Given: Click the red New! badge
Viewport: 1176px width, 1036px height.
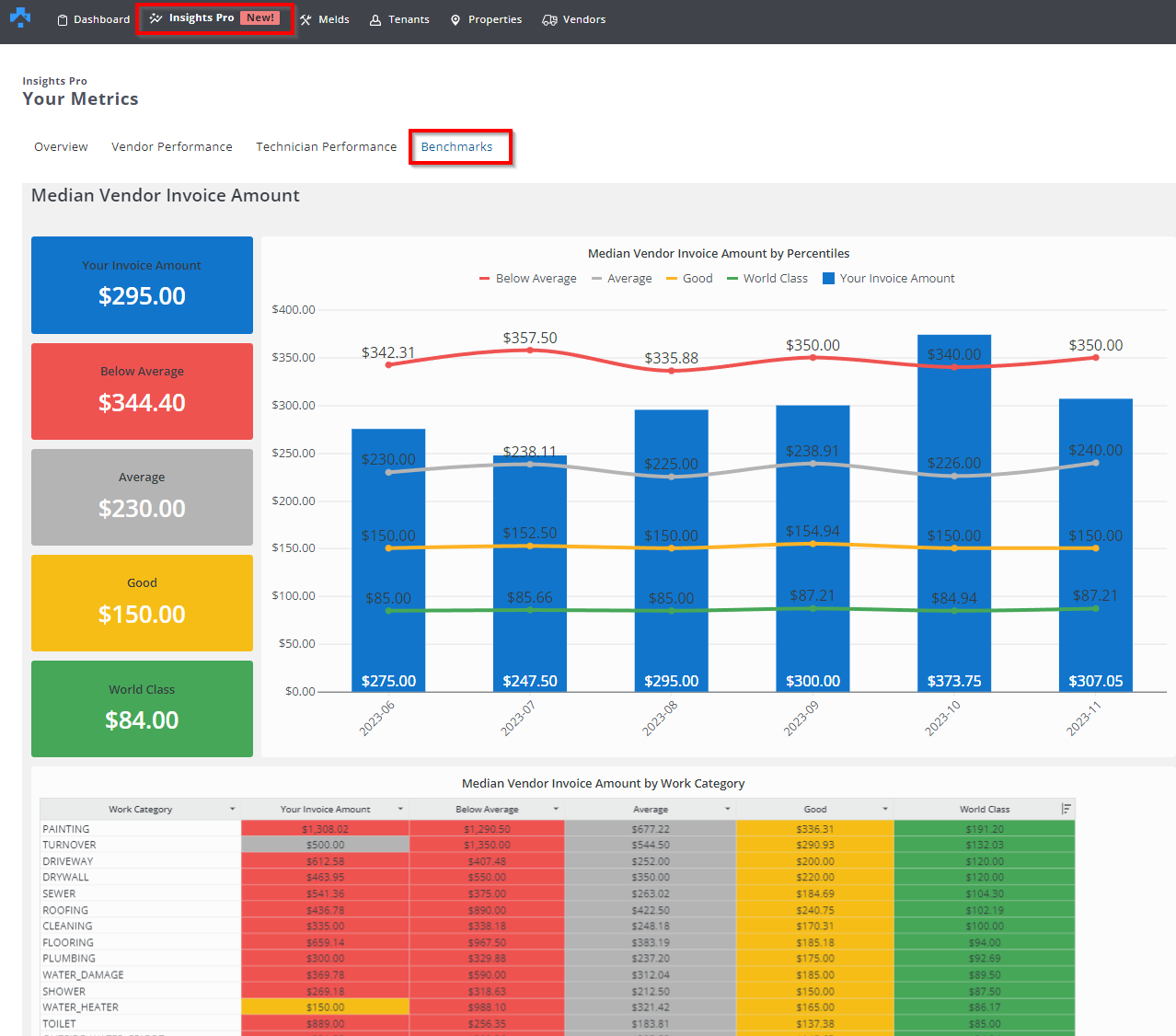Looking at the screenshot, I should tap(260, 18).
